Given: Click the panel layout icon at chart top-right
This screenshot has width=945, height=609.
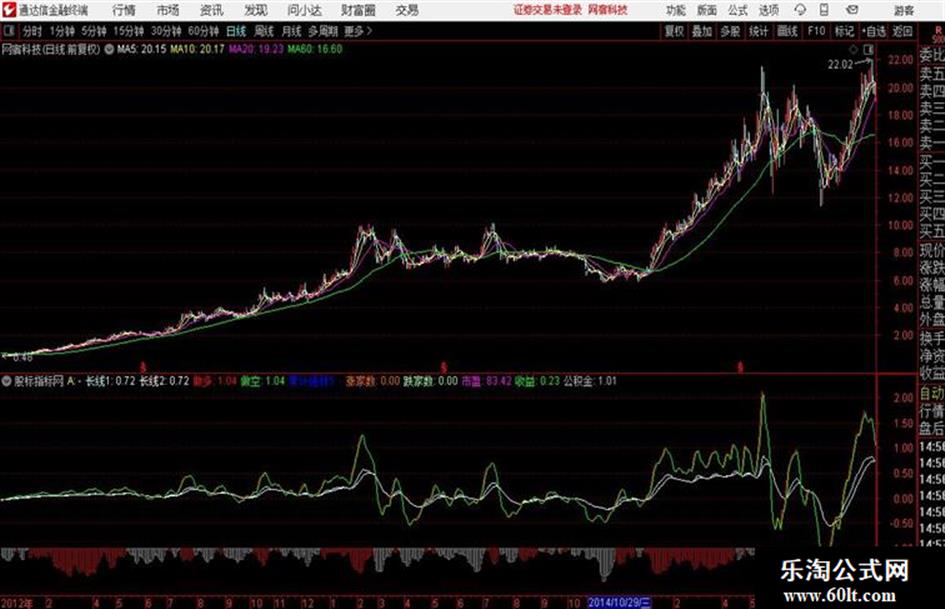Looking at the screenshot, I should [868, 49].
